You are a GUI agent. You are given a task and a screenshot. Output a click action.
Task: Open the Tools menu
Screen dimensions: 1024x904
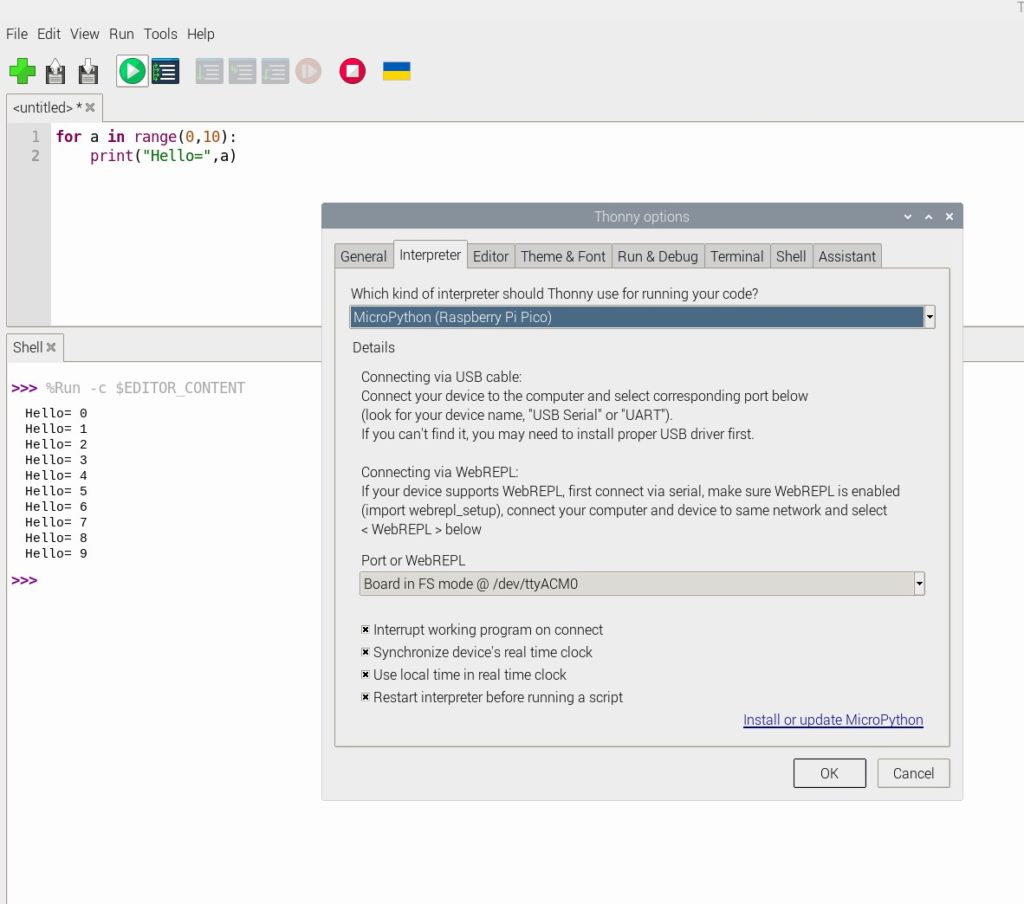click(160, 34)
